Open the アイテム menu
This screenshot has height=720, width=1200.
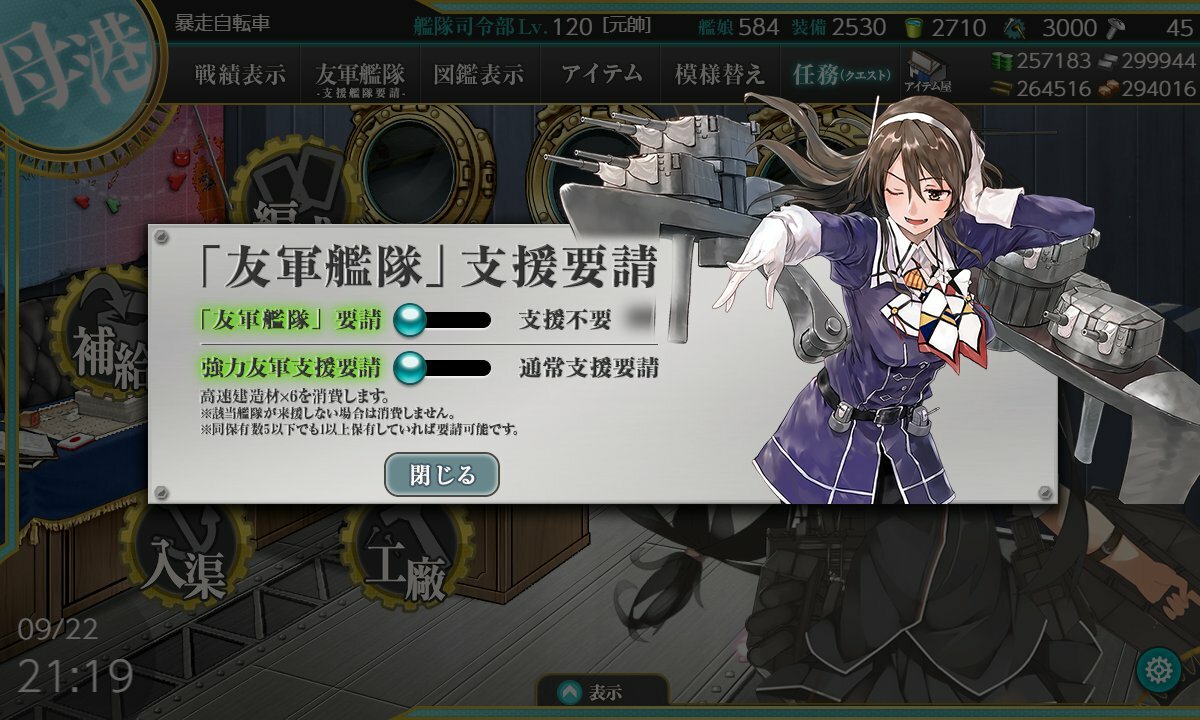tap(601, 74)
